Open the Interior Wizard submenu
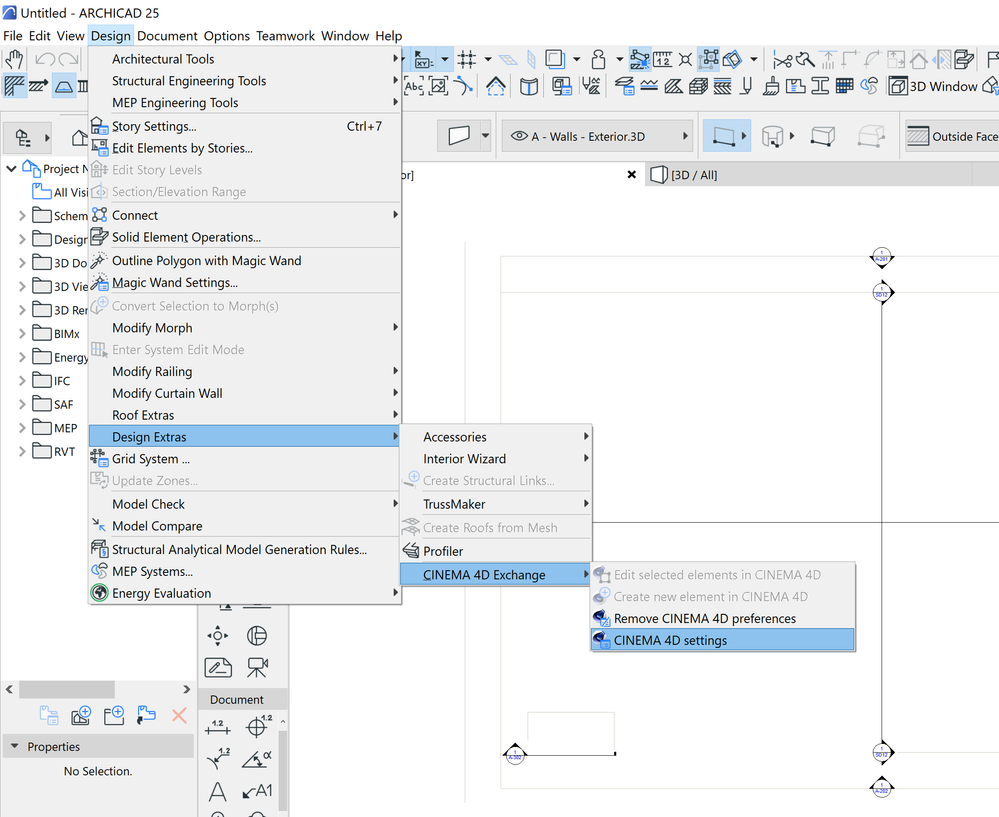 tap(496, 458)
